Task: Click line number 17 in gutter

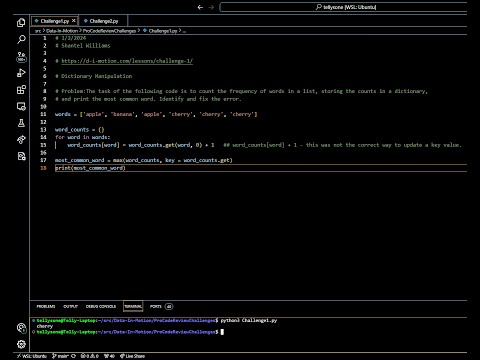Action: [43, 160]
